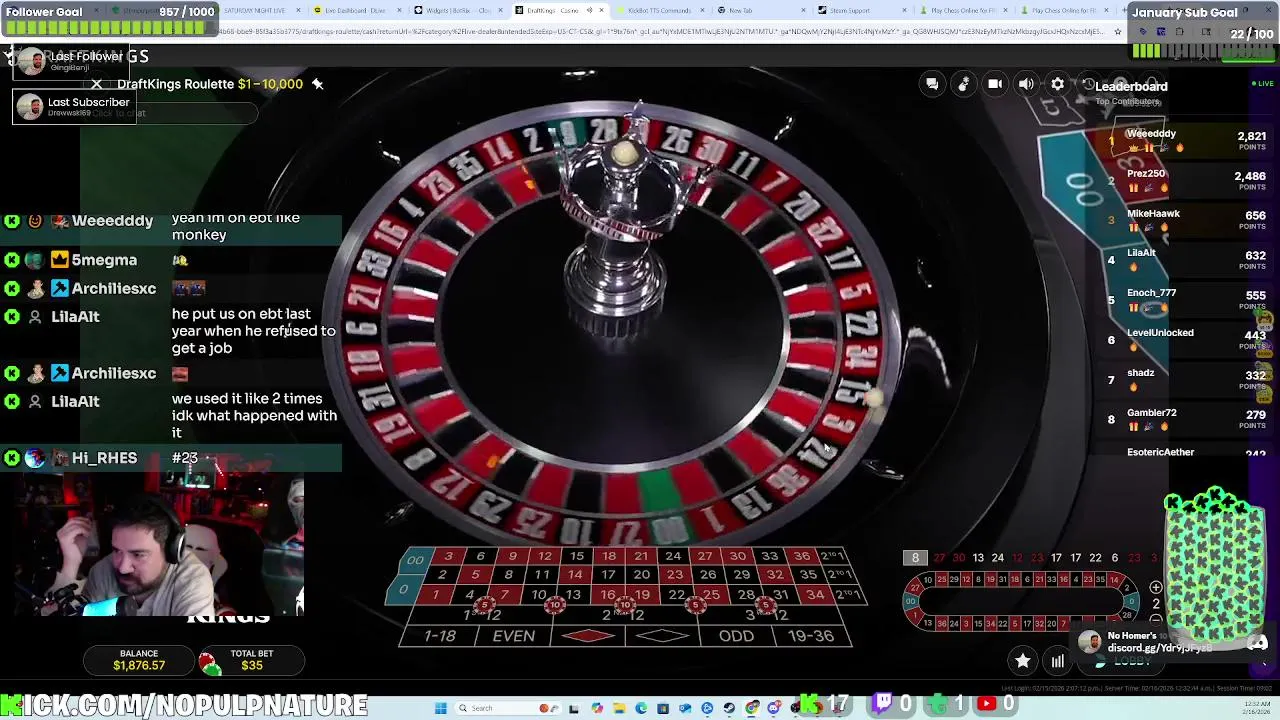Open the game history clock icon
1280x720 pixels.
pyautogui.click(x=1088, y=84)
